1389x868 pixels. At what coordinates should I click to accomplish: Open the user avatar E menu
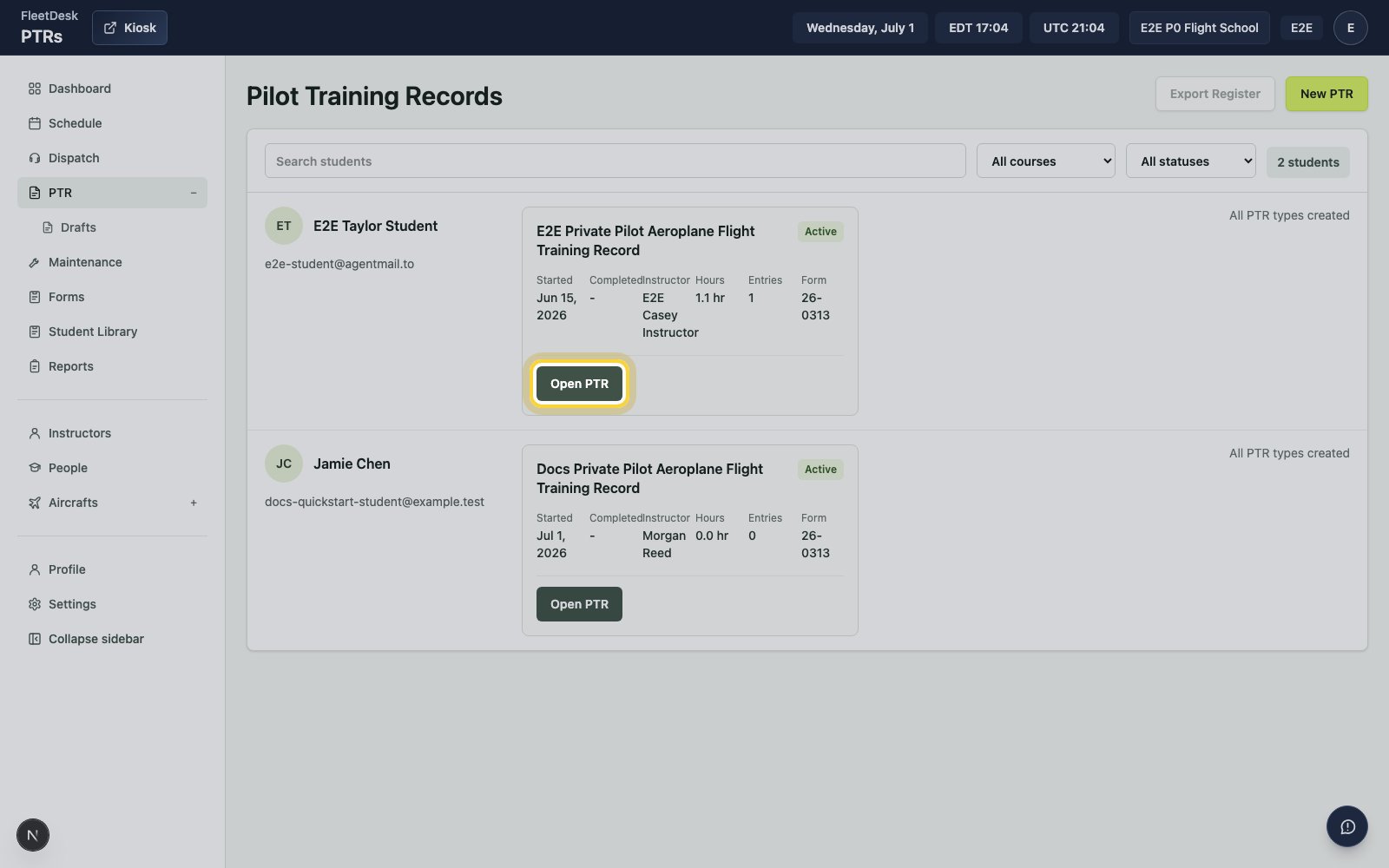pos(1350,28)
